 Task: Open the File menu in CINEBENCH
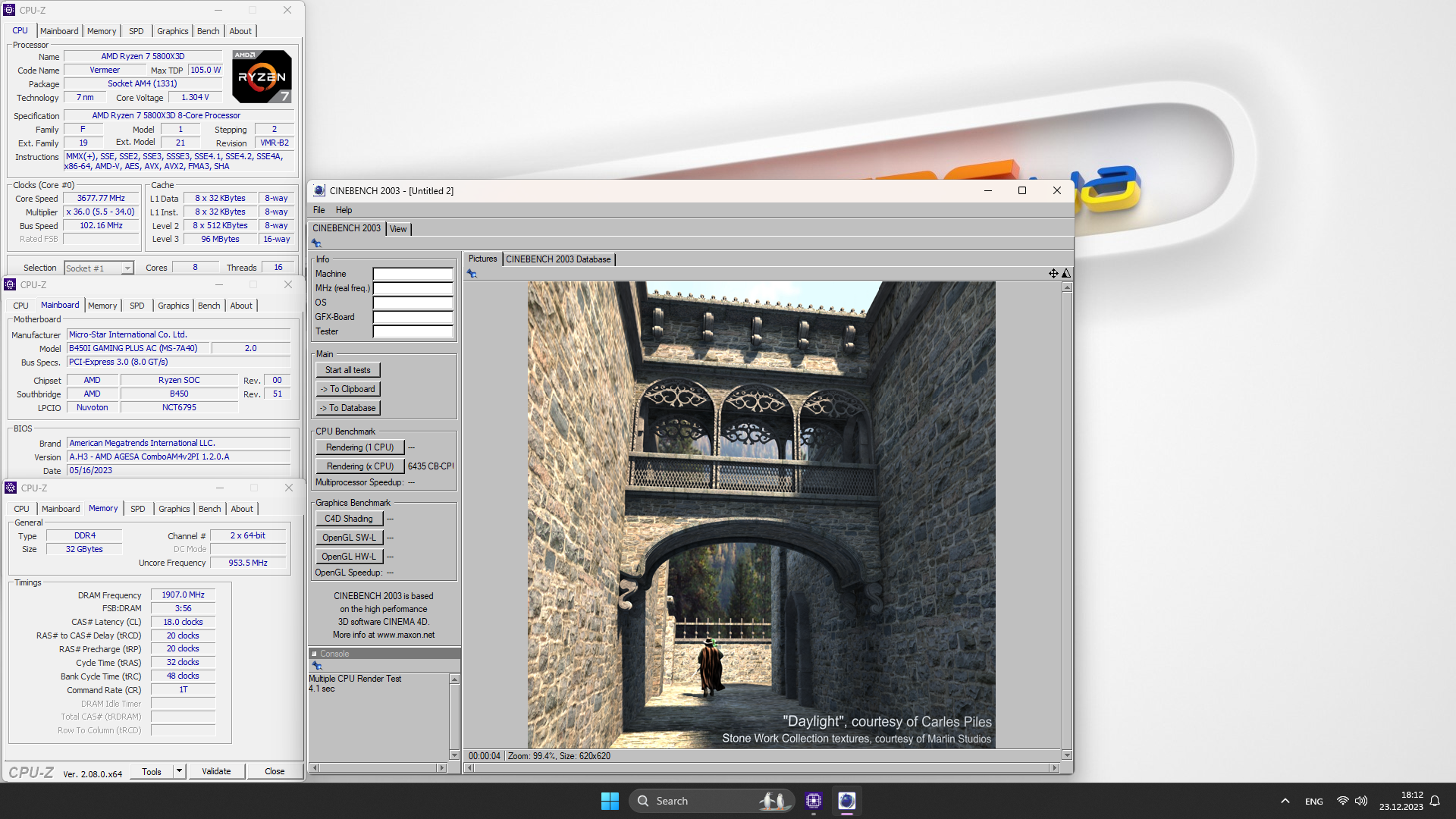318,210
